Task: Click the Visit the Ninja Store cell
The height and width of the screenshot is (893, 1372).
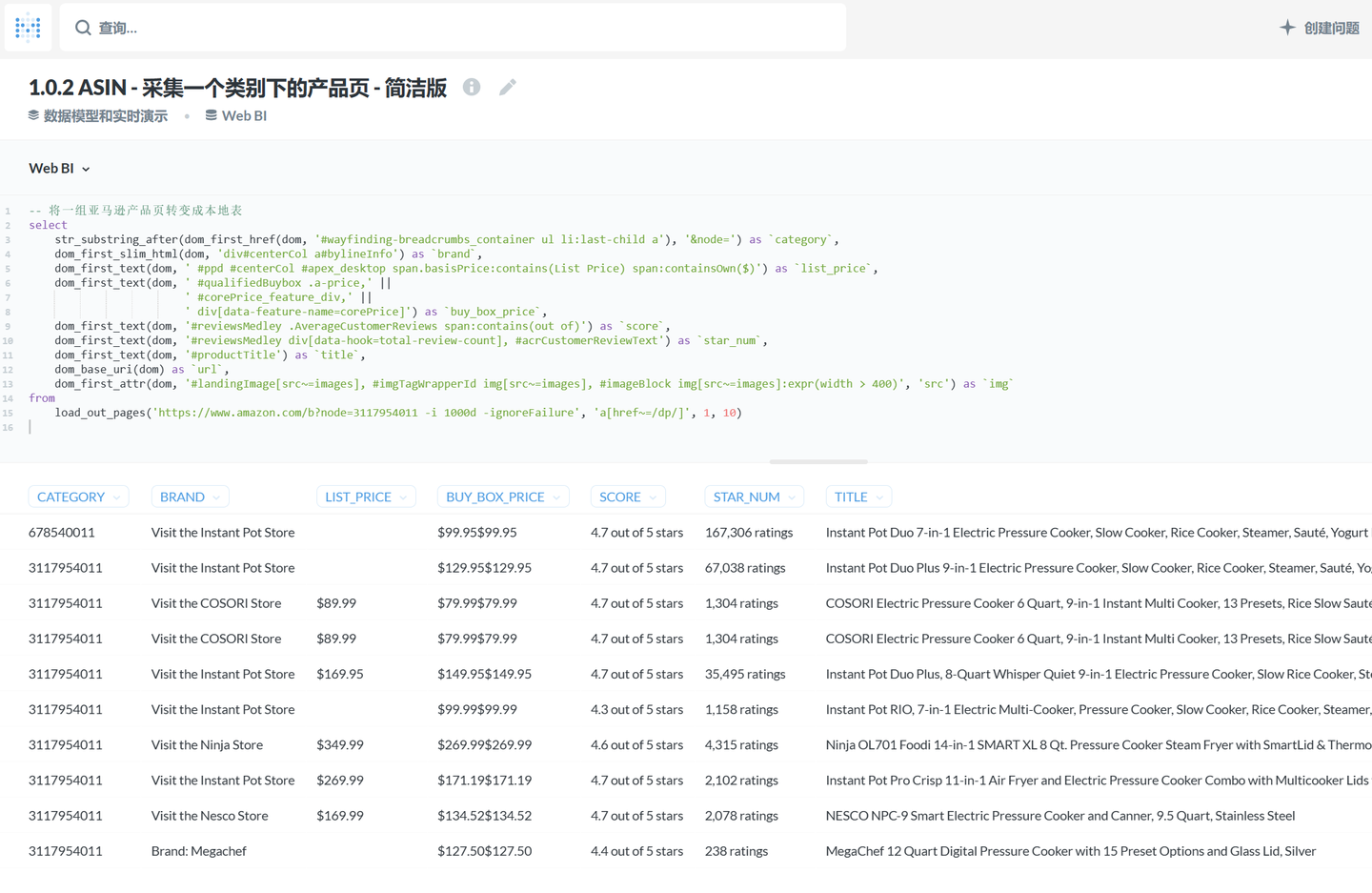Action: [207, 744]
